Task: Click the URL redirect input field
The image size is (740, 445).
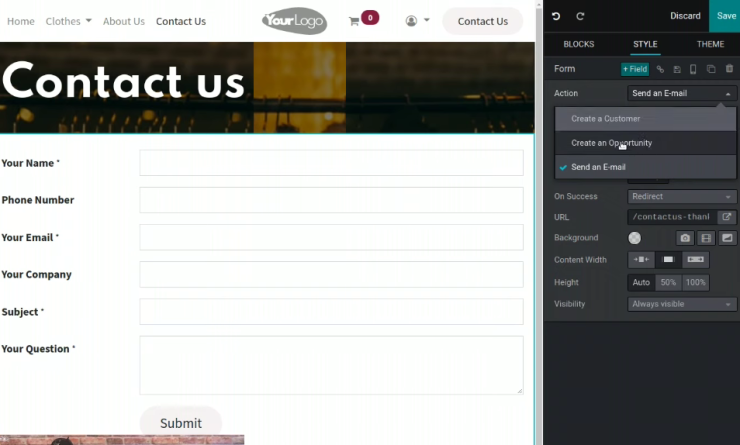Action: [672, 217]
